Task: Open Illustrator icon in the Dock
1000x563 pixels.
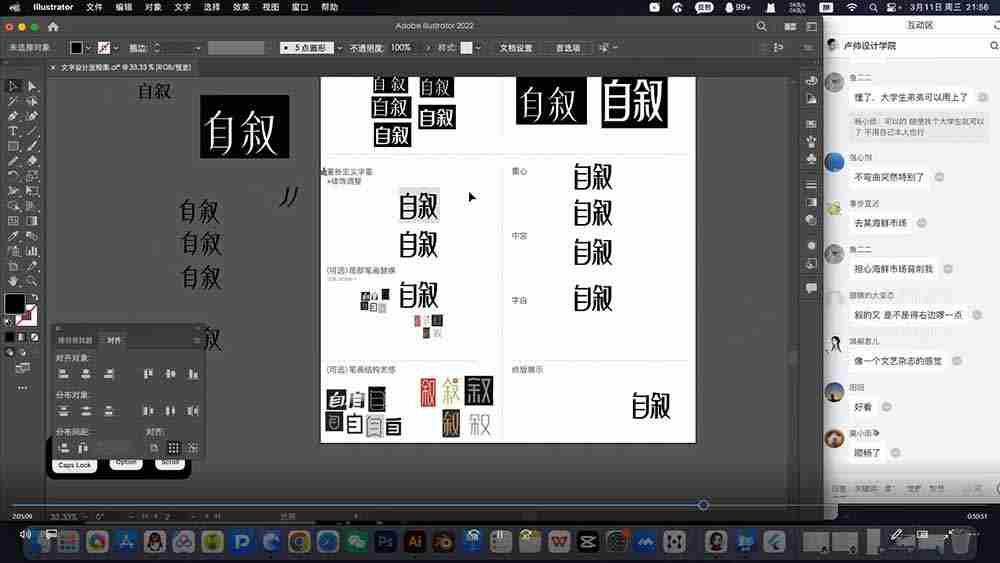Action: (415, 542)
